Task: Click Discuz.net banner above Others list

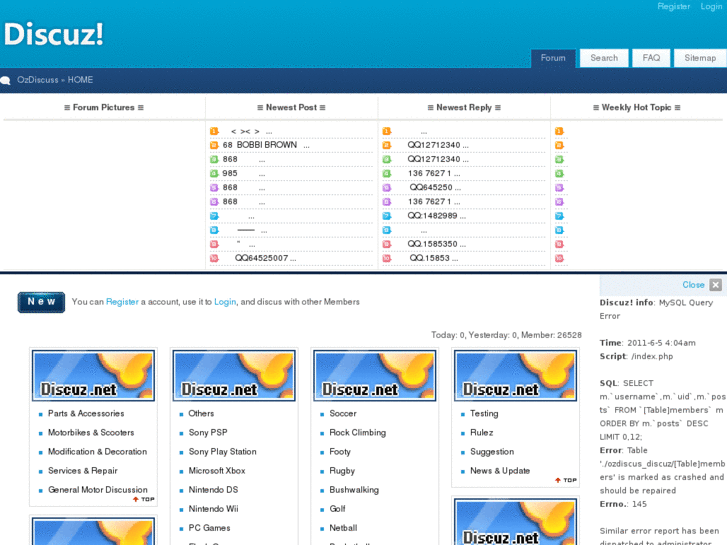Action: (234, 375)
